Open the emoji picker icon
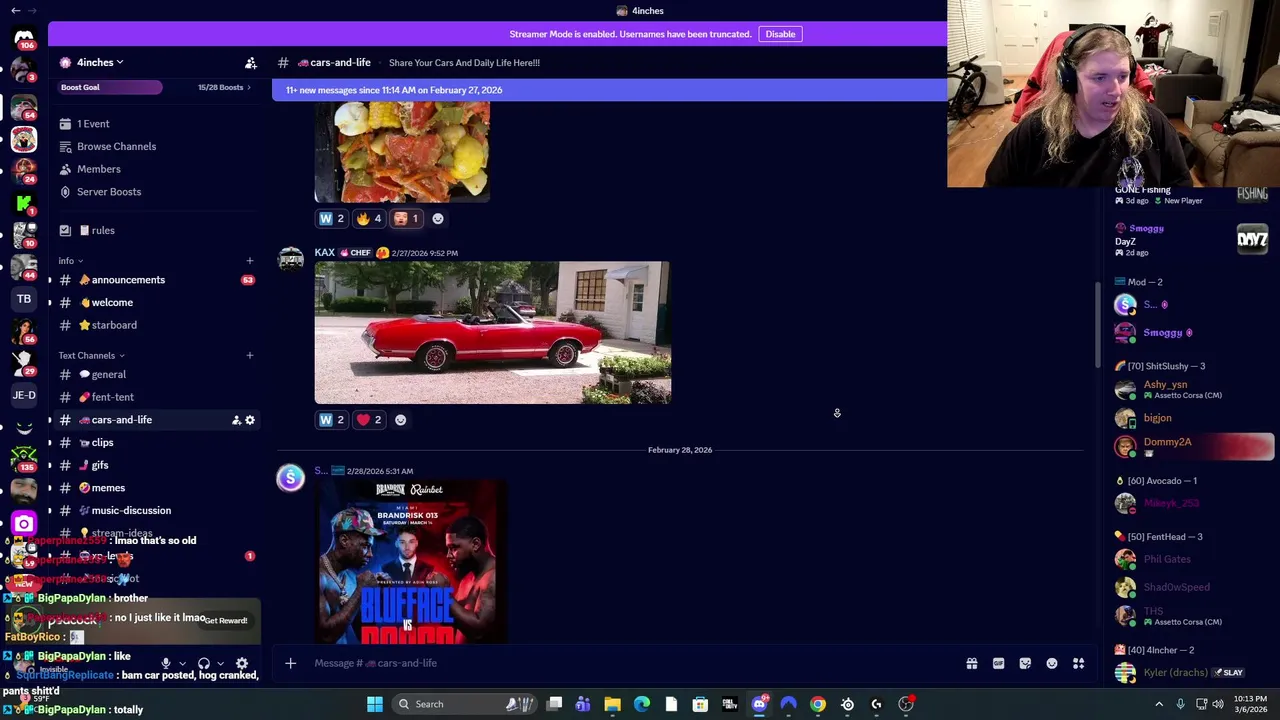The width and height of the screenshot is (1280, 720). (x=1052, y=663)
